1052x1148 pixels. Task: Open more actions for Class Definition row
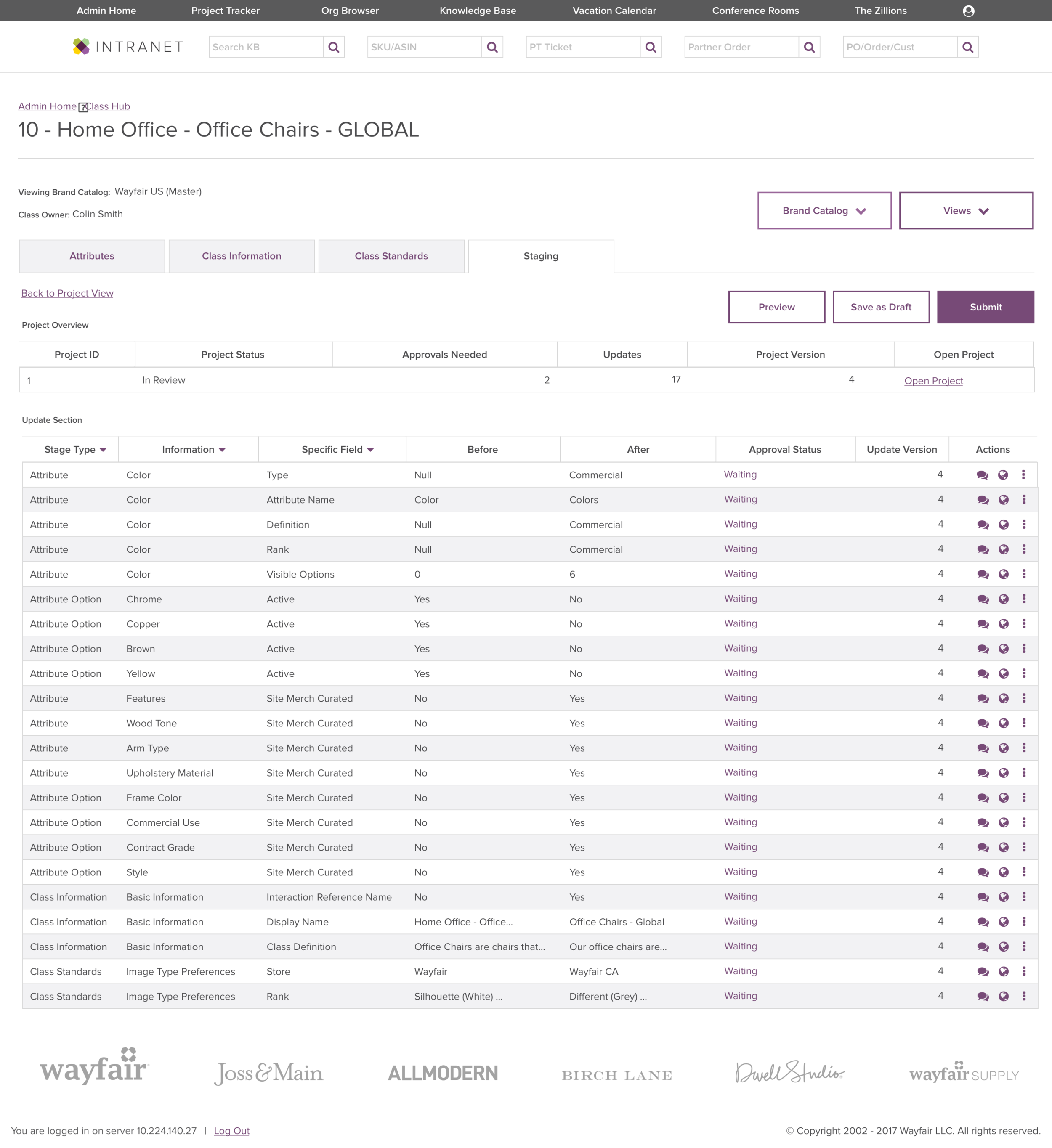(1024, 947)
